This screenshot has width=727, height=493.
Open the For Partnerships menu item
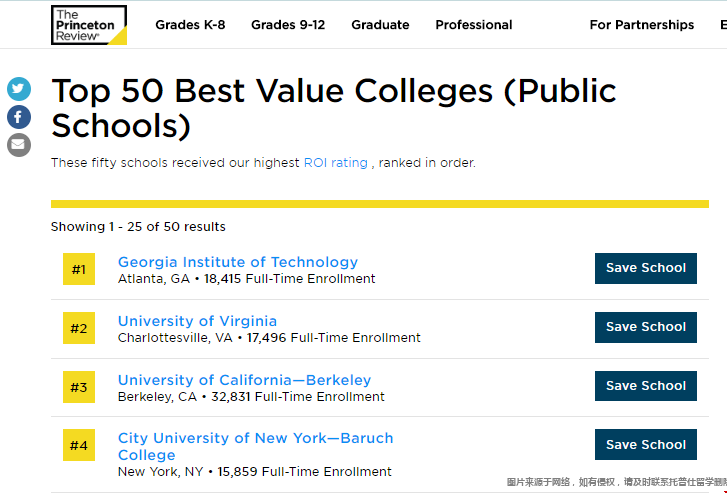click(642, 25)
